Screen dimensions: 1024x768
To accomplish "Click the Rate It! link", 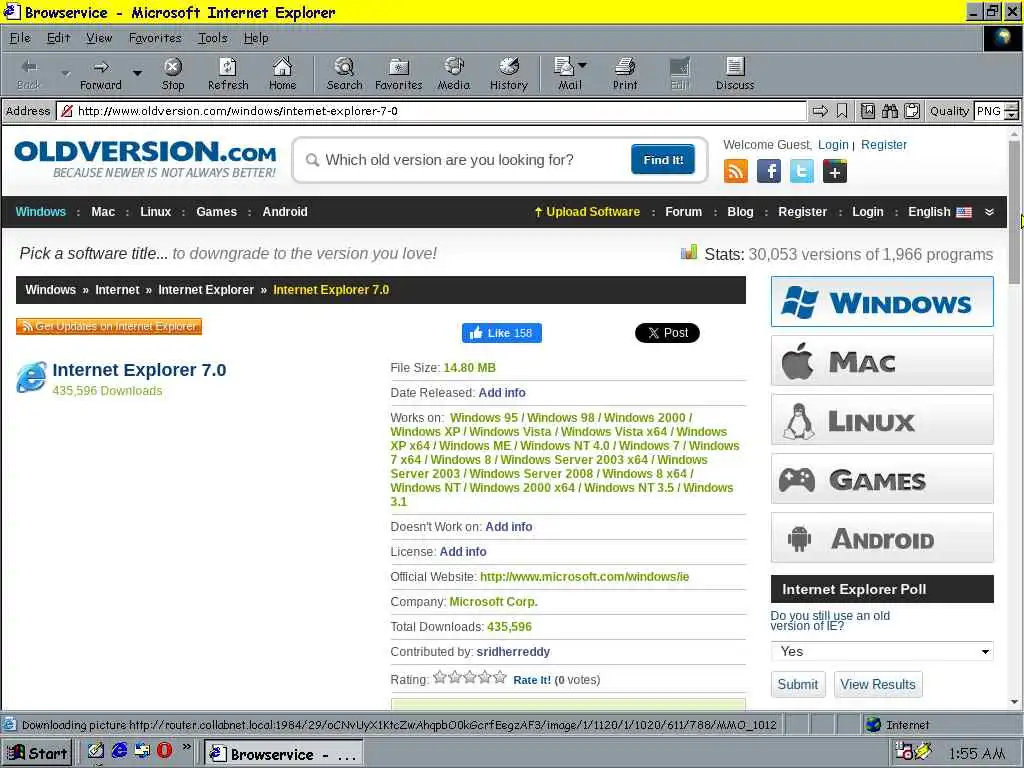I will click(532, 680).
